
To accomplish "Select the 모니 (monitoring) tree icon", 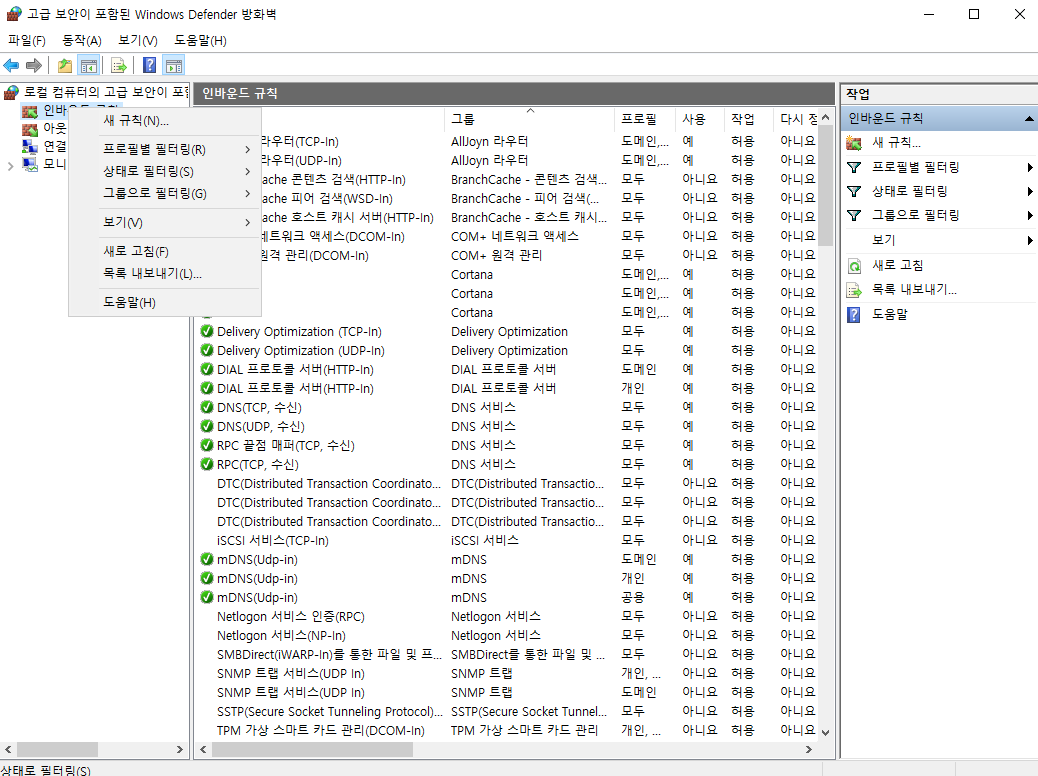I will tap(30, 164).
